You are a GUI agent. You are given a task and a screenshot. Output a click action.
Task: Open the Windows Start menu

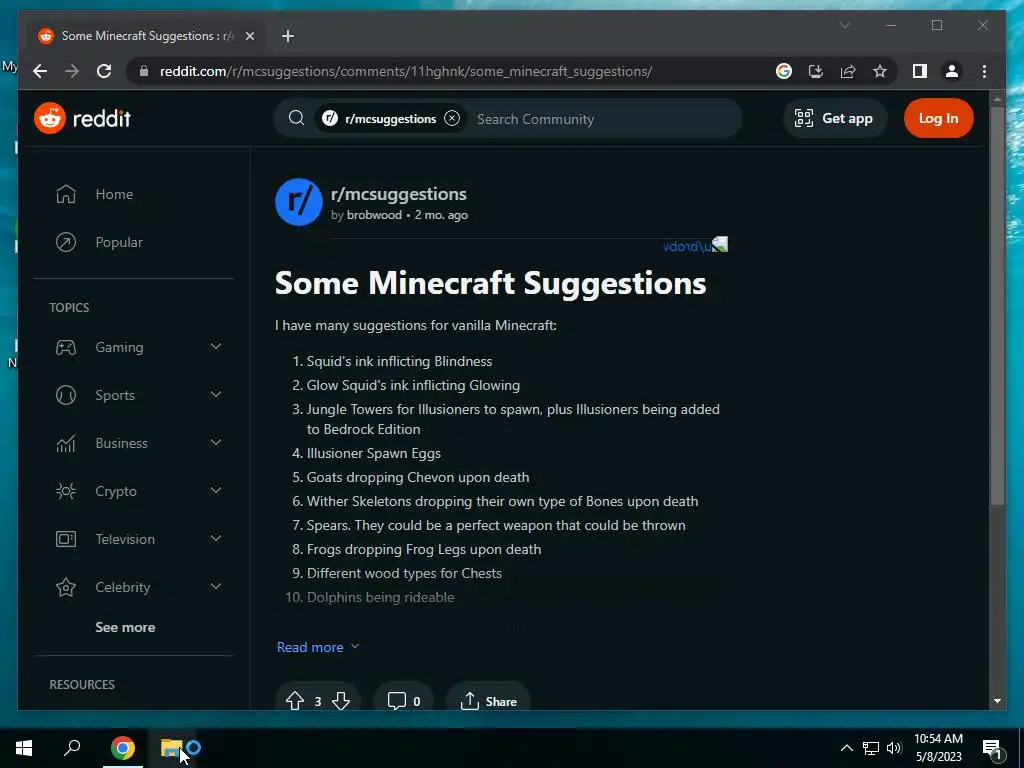coord(24,748)
